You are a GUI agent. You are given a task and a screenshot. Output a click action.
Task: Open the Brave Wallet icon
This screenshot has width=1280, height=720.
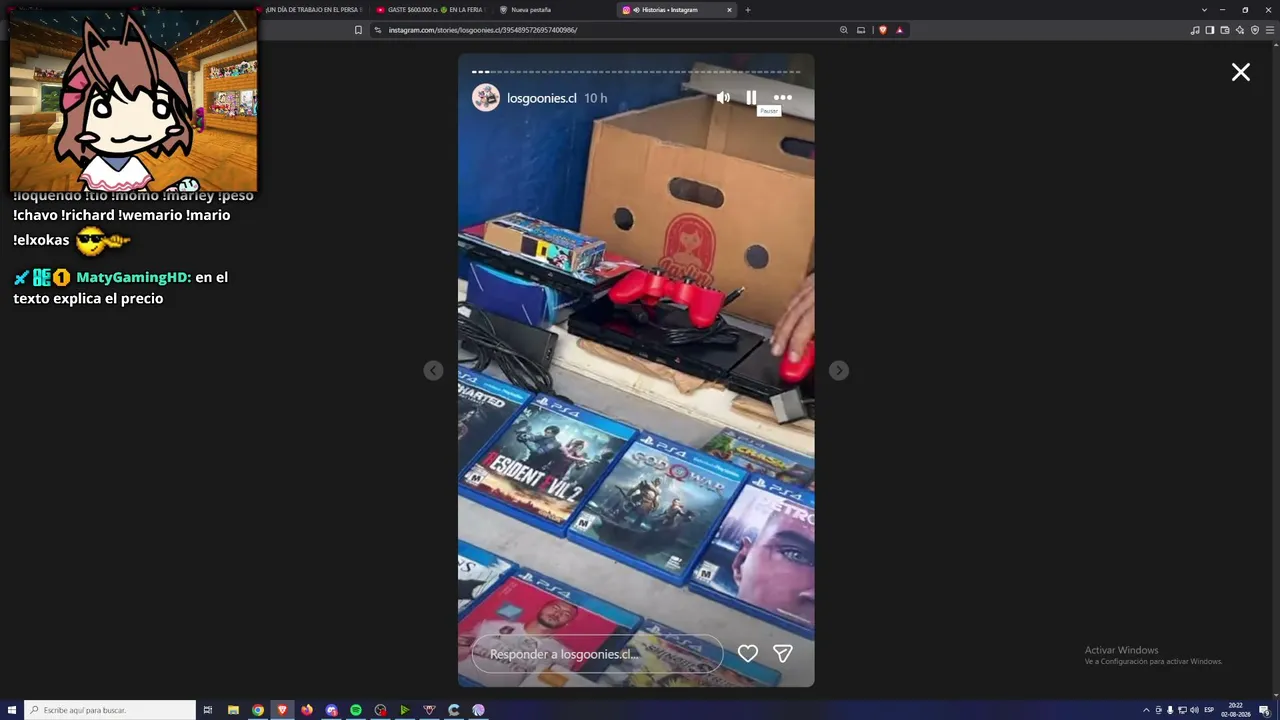1225,30
